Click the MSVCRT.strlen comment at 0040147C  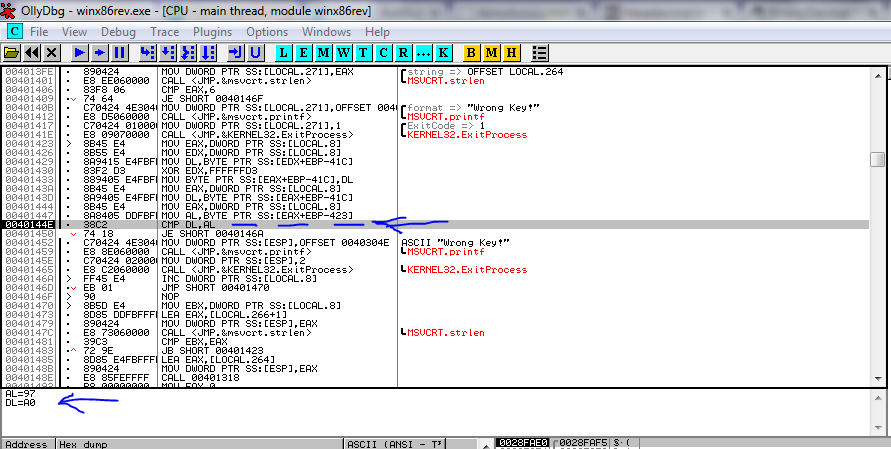coord(446,332)
